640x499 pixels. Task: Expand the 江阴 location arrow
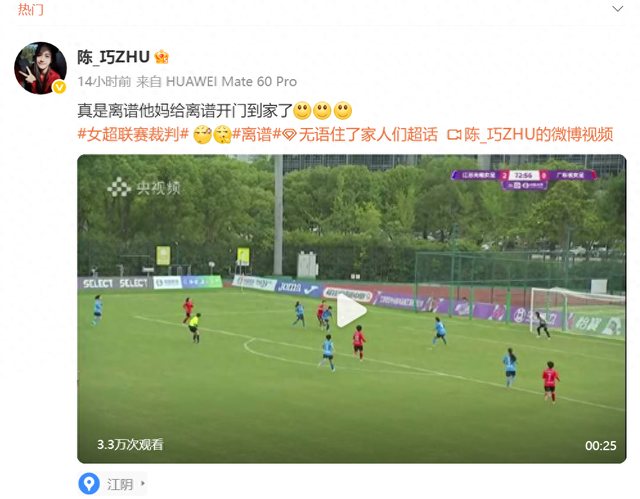tap(143, 483)
